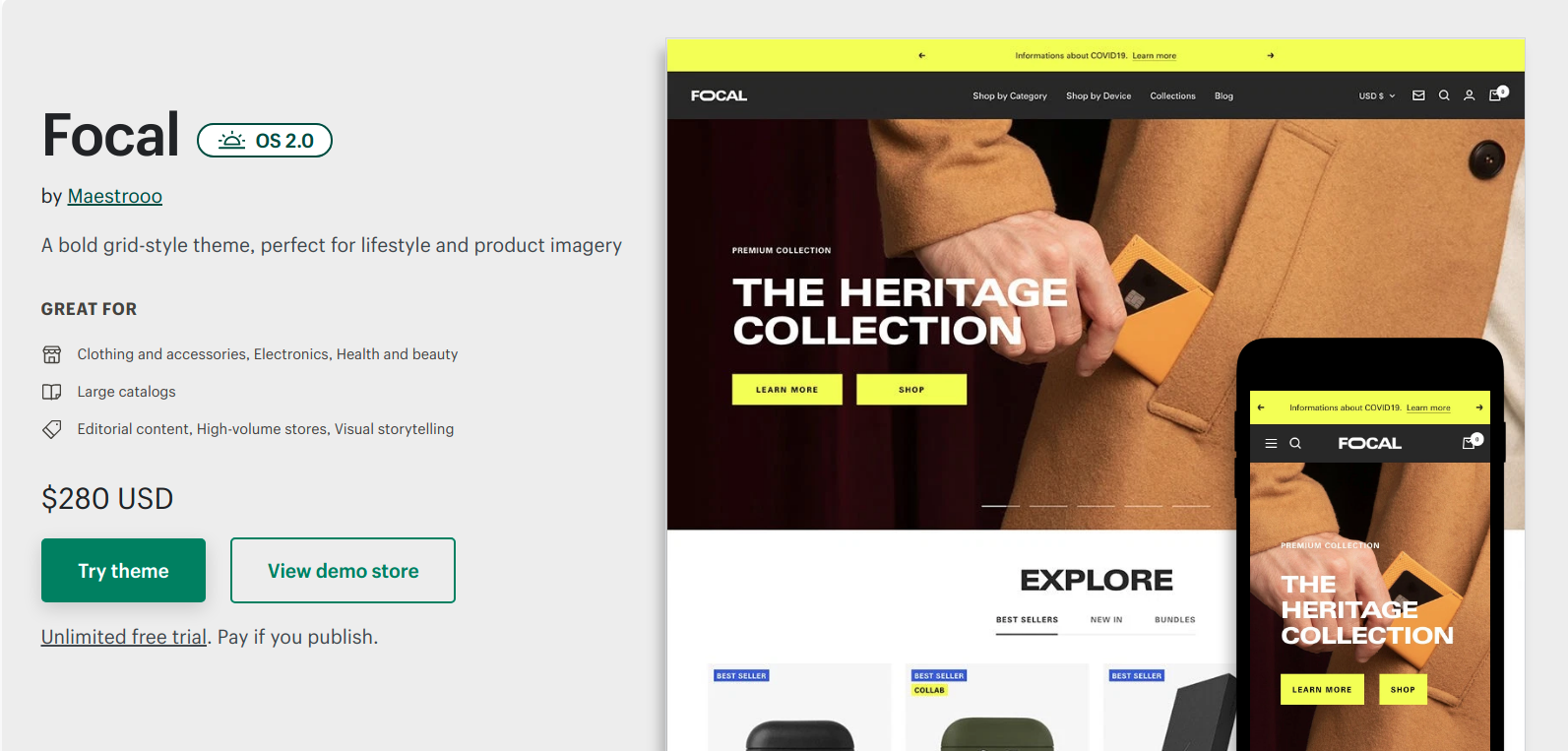Screen dimensions: 1568x751
Task: Click Learn more in desktop announcement bar
Action: (x=1155, y=56)
